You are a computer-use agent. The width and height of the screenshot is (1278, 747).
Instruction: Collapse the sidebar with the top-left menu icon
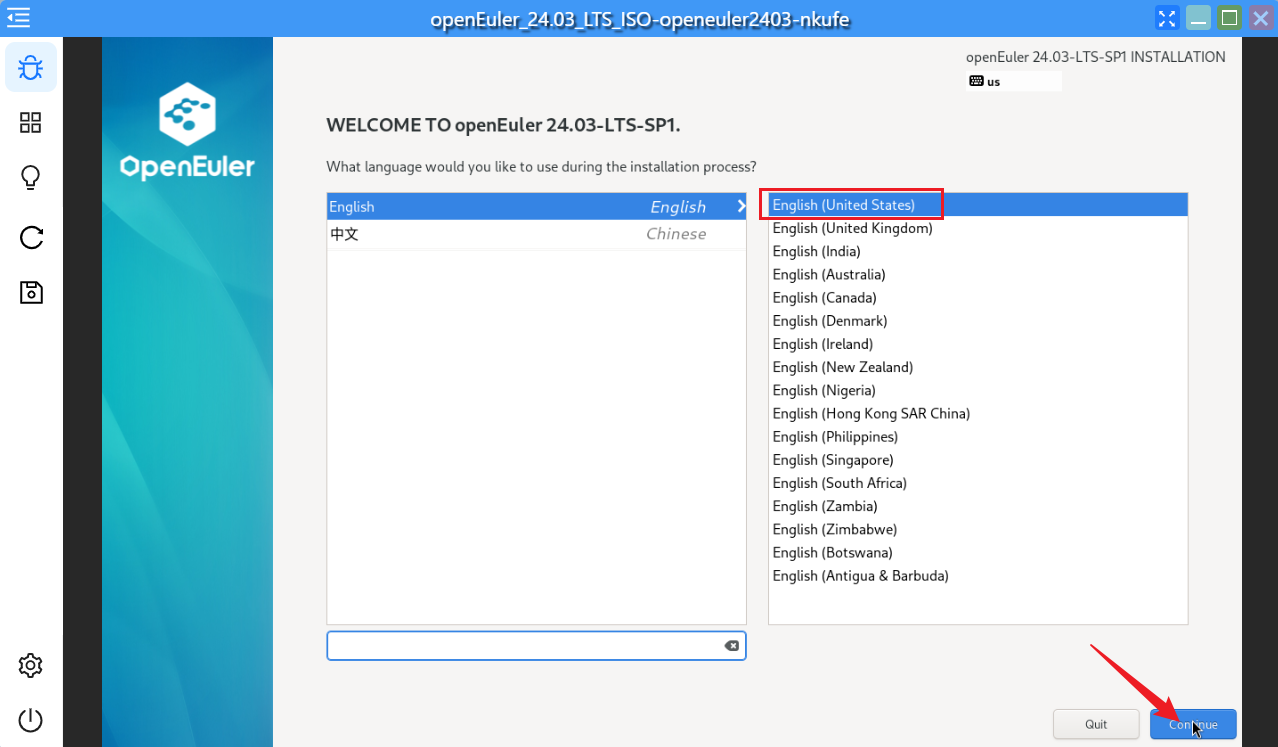(18, 17)
